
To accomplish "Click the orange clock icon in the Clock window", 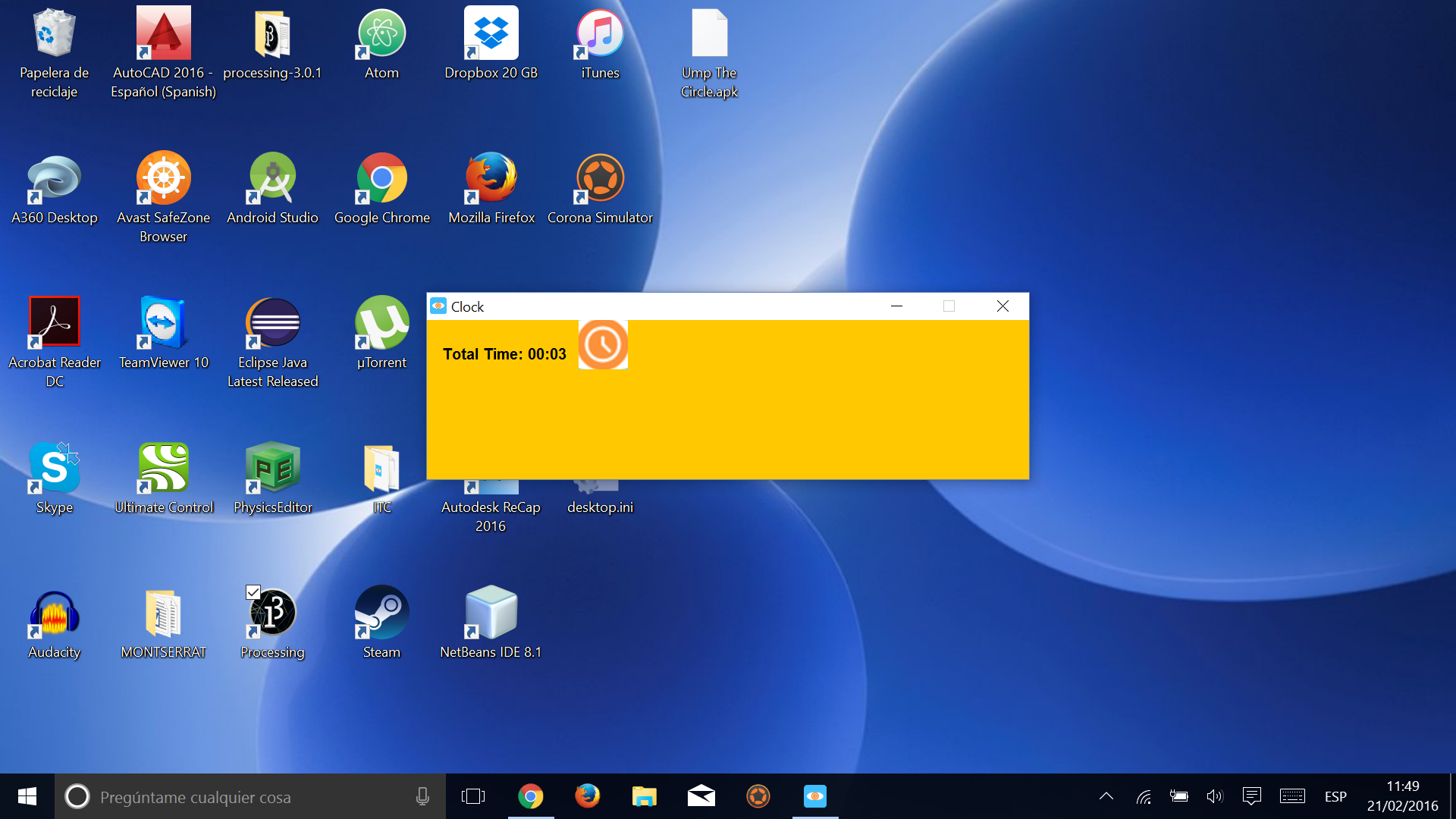I will click(x=603, y=344).
